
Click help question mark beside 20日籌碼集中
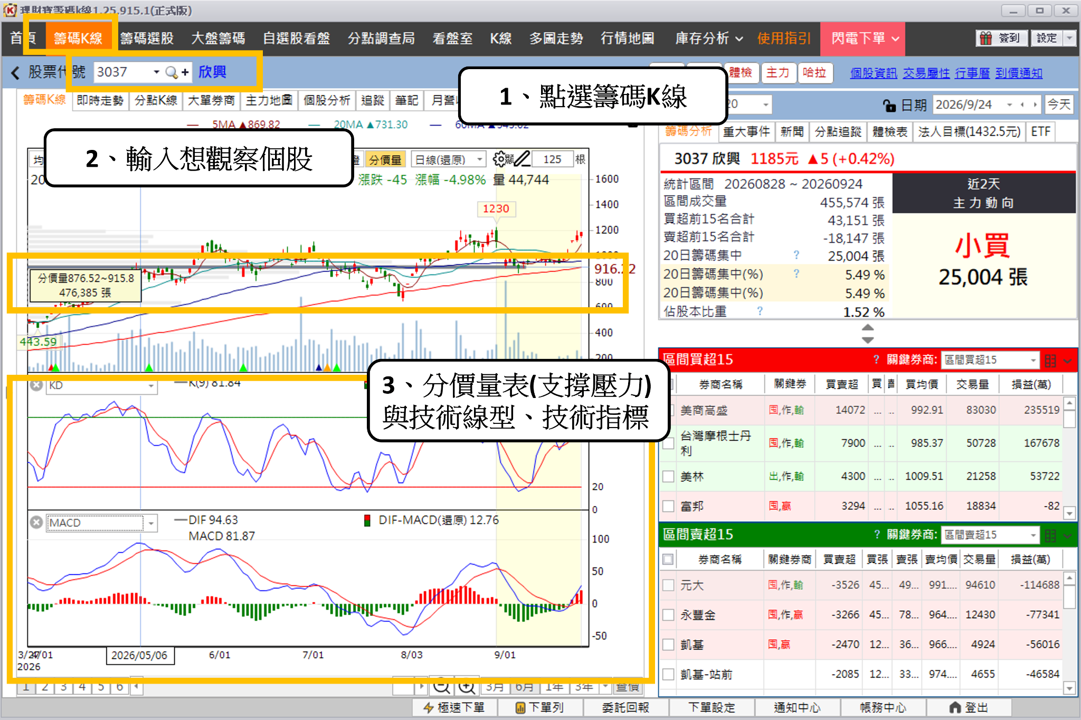click(796, 255)
